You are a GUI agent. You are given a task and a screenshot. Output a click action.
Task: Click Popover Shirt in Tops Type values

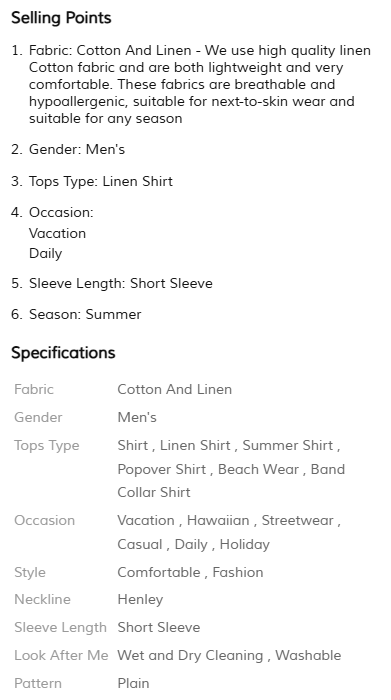pyautogui.click(x=162, y=470)
